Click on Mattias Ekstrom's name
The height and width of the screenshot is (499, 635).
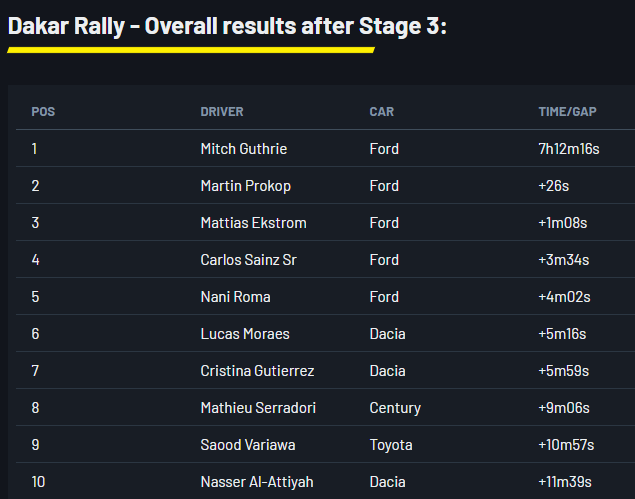click(x=253, y=223)
